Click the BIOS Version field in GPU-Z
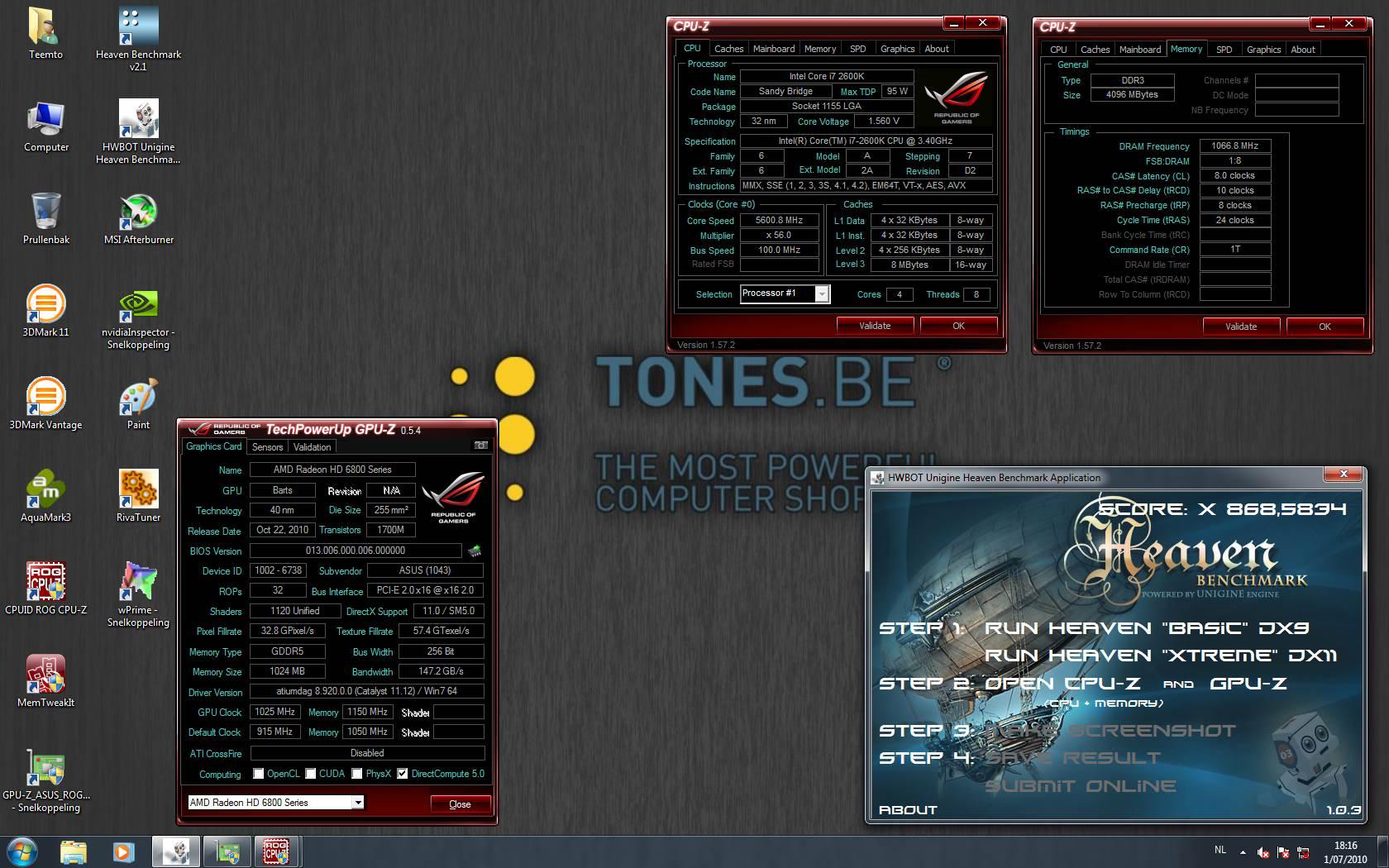The width and height of the screenshot is (1389, 868). (355, 551)
